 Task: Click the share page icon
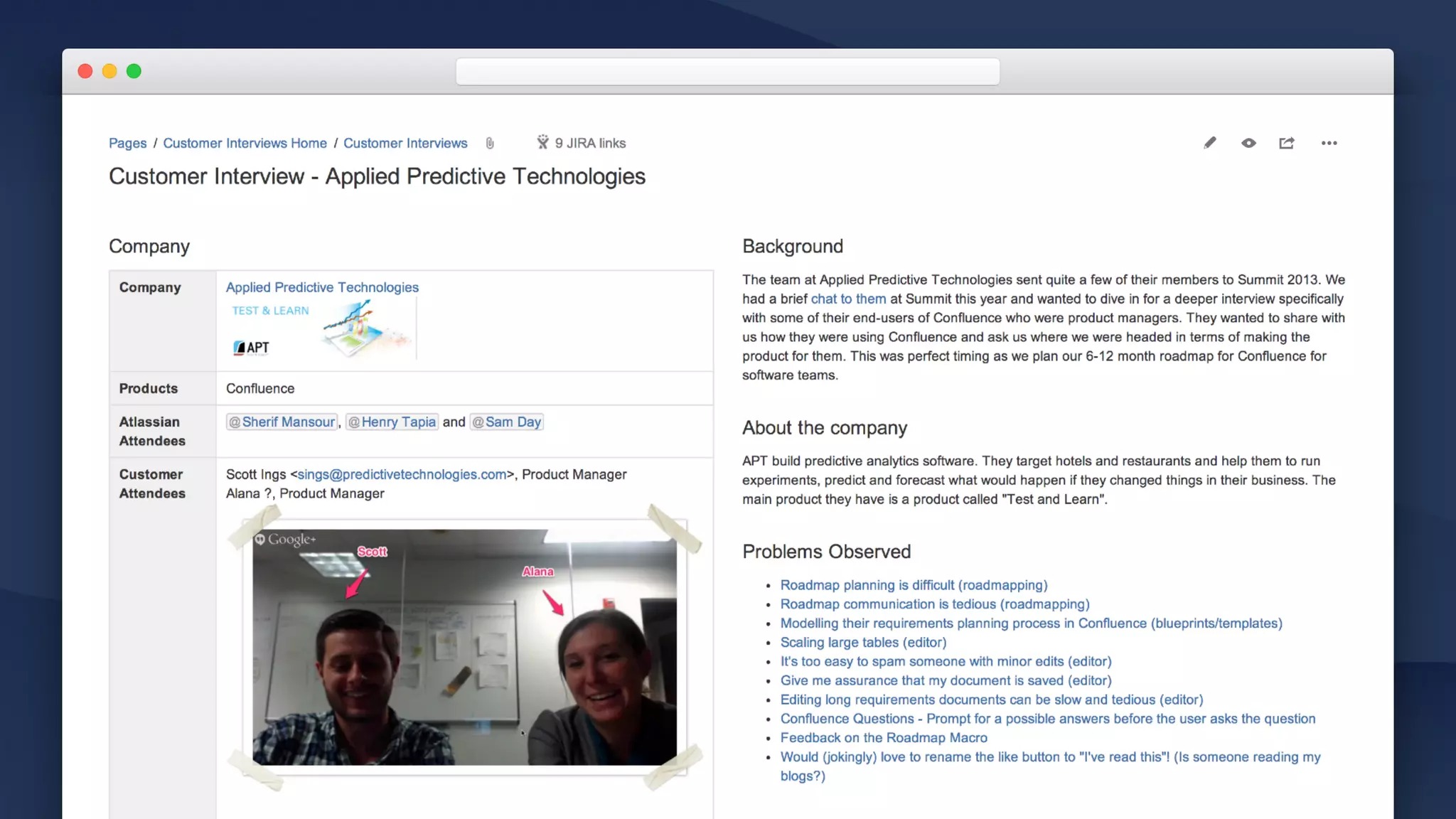(x=1287, y=143)
